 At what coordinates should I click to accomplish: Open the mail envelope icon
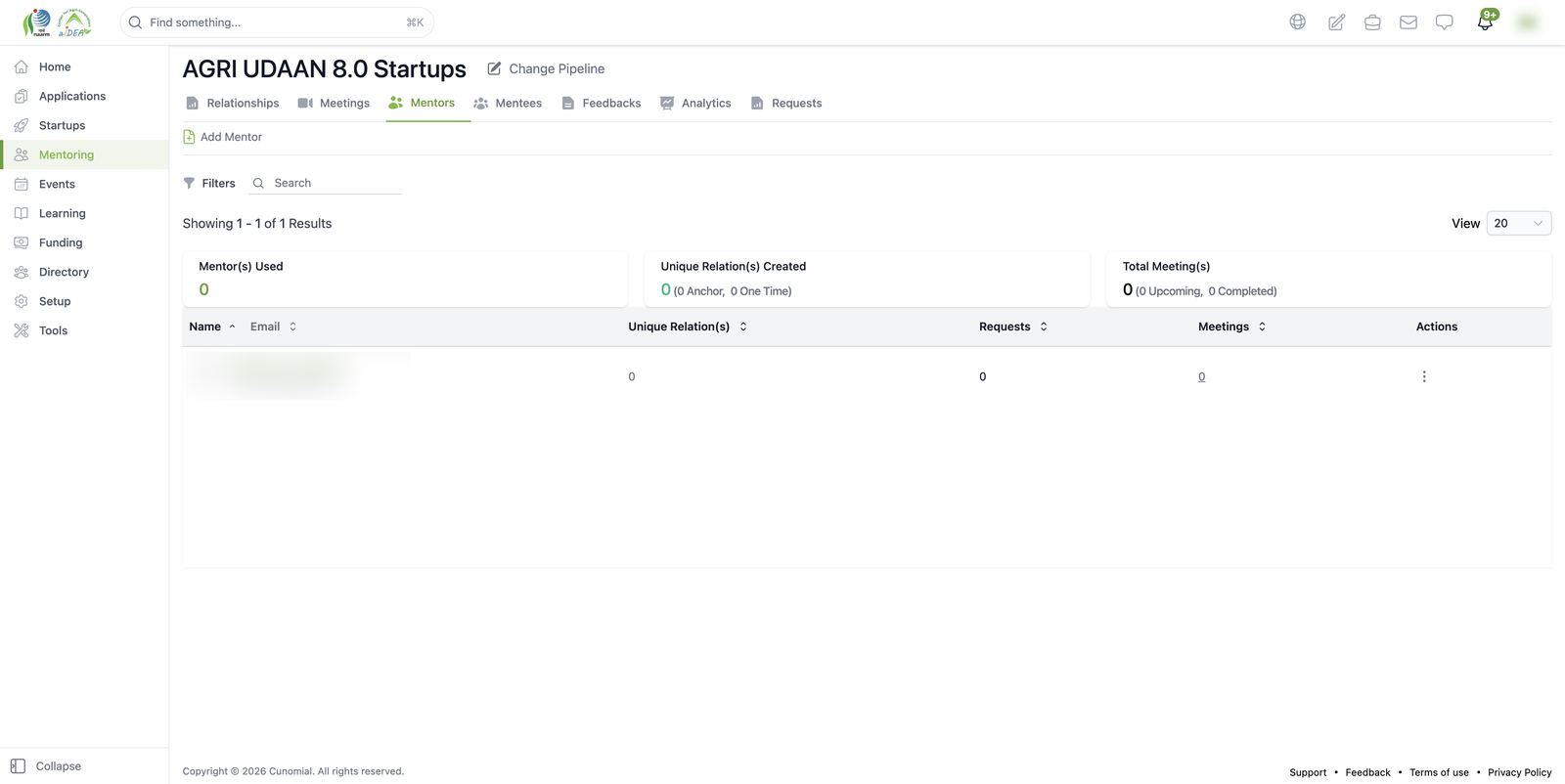point(1408,22)
